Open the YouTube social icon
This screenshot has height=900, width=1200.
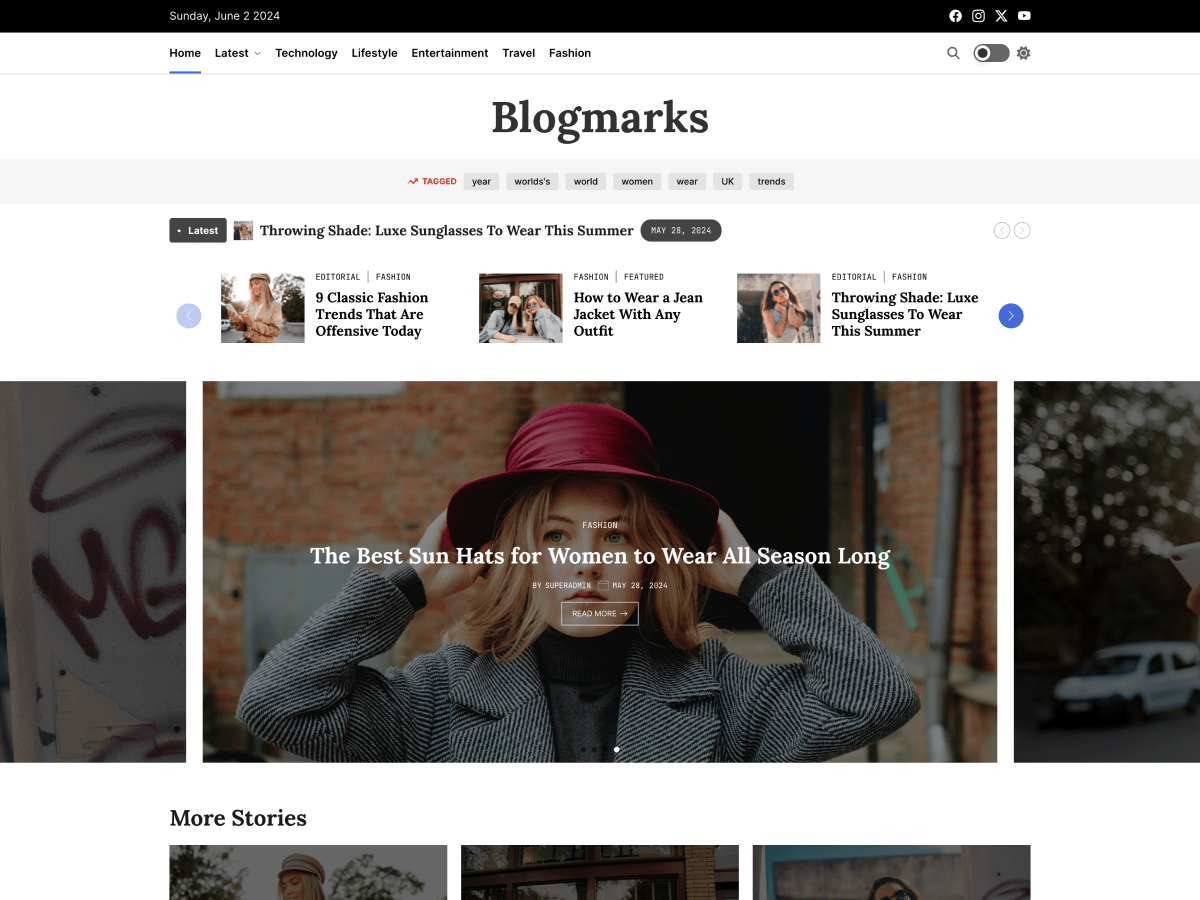click(x=1024, y=16)
